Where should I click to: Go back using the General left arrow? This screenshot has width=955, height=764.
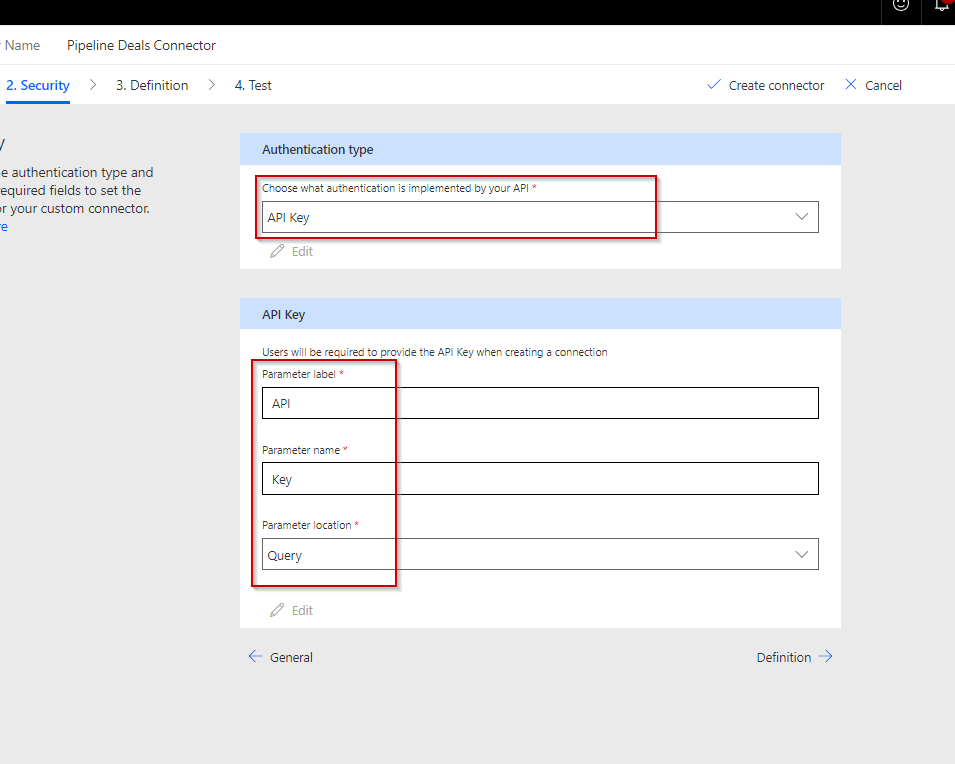click(256, 657)
